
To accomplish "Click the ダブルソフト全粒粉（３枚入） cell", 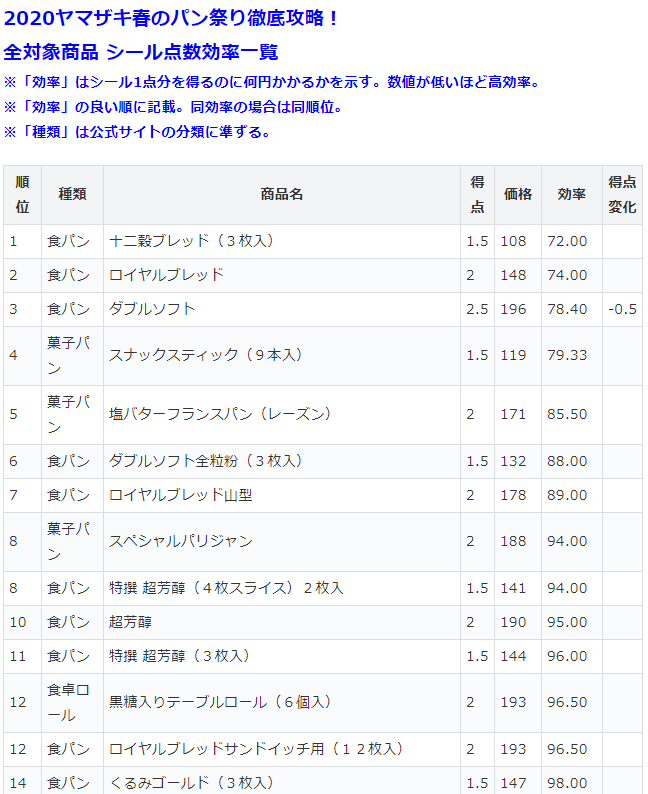I will (205, 461).
